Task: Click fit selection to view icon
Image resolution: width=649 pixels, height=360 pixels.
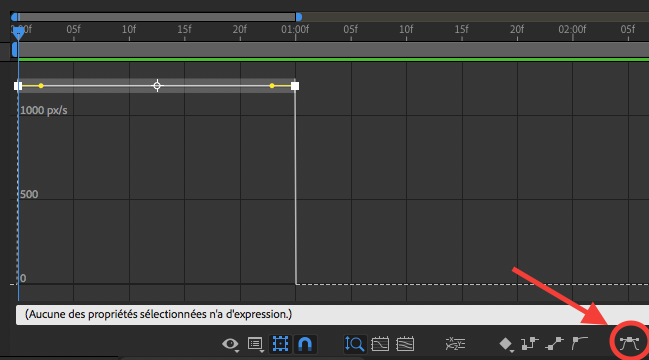Action: pos(380,344)
